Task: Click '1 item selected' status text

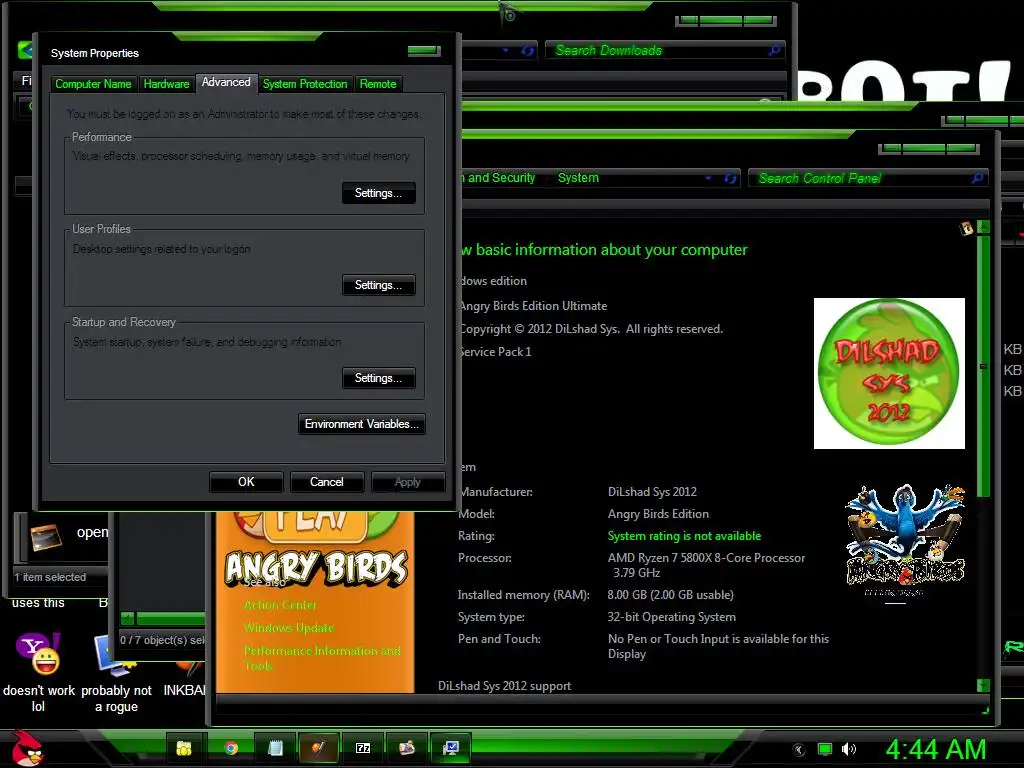Action: pyautogui.click(x=50, y=577)
